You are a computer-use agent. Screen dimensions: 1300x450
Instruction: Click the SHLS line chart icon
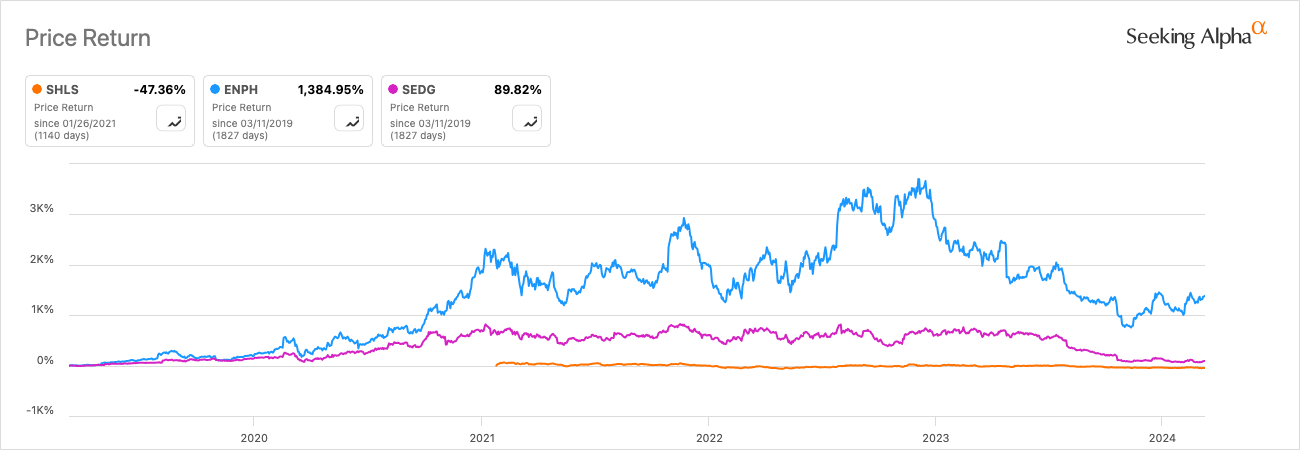click(x=174, y=120)
